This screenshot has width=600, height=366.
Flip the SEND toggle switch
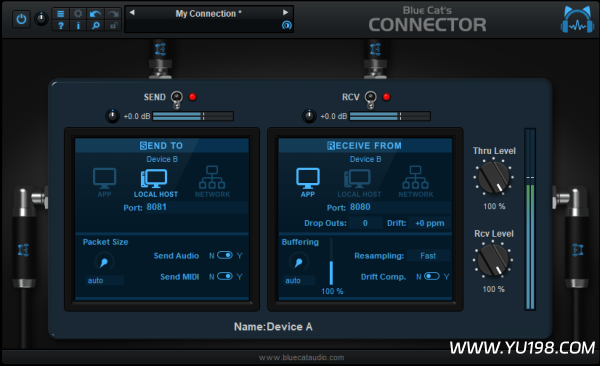click(176, 100)
